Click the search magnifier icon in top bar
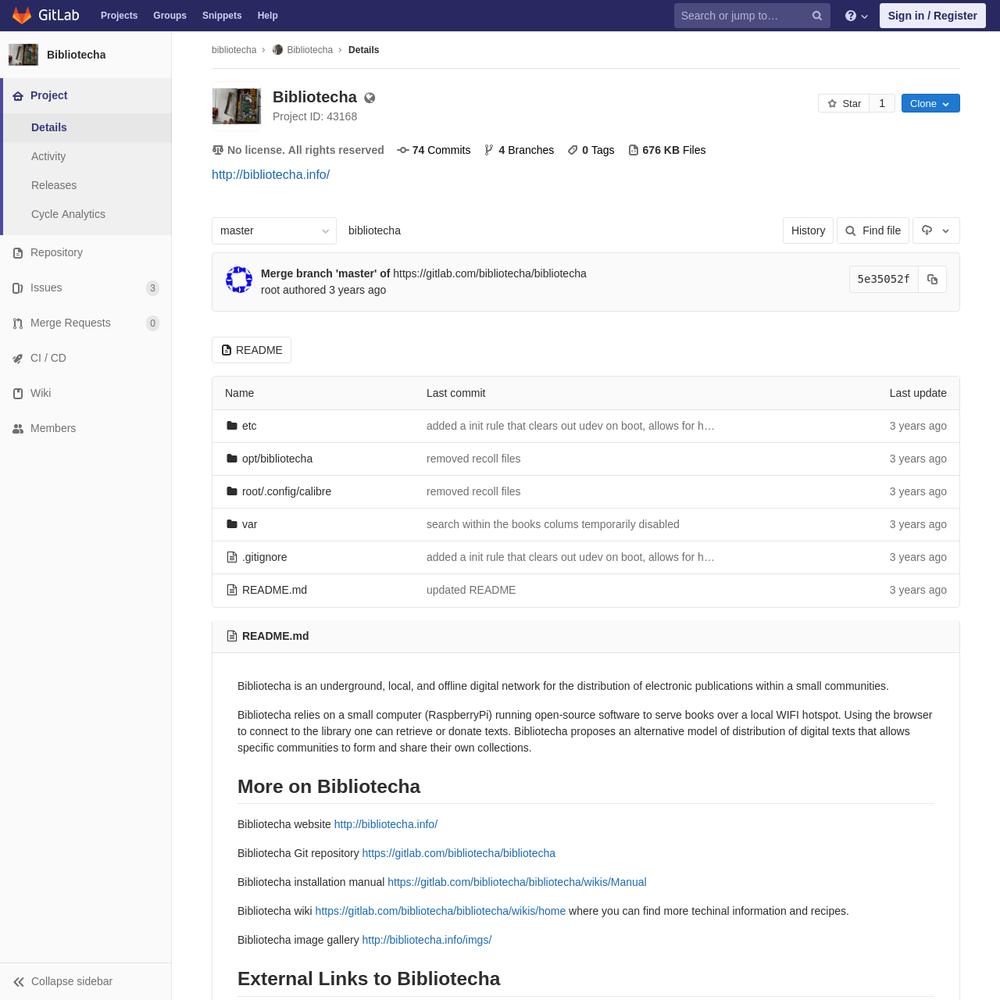This screenshot has width=1000, height=1000. click(x=817, y=16)
